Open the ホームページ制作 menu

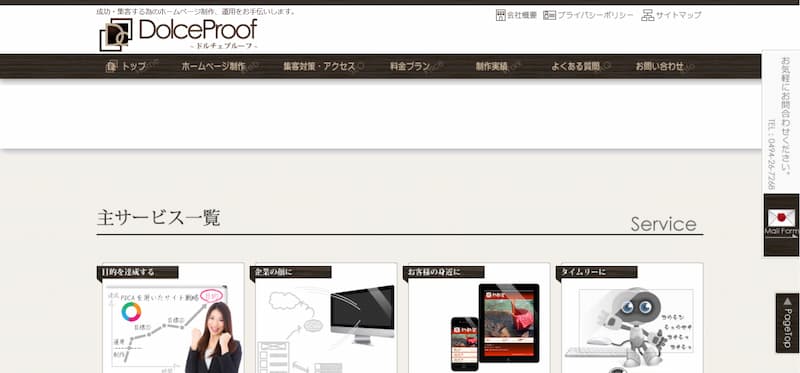213,66
